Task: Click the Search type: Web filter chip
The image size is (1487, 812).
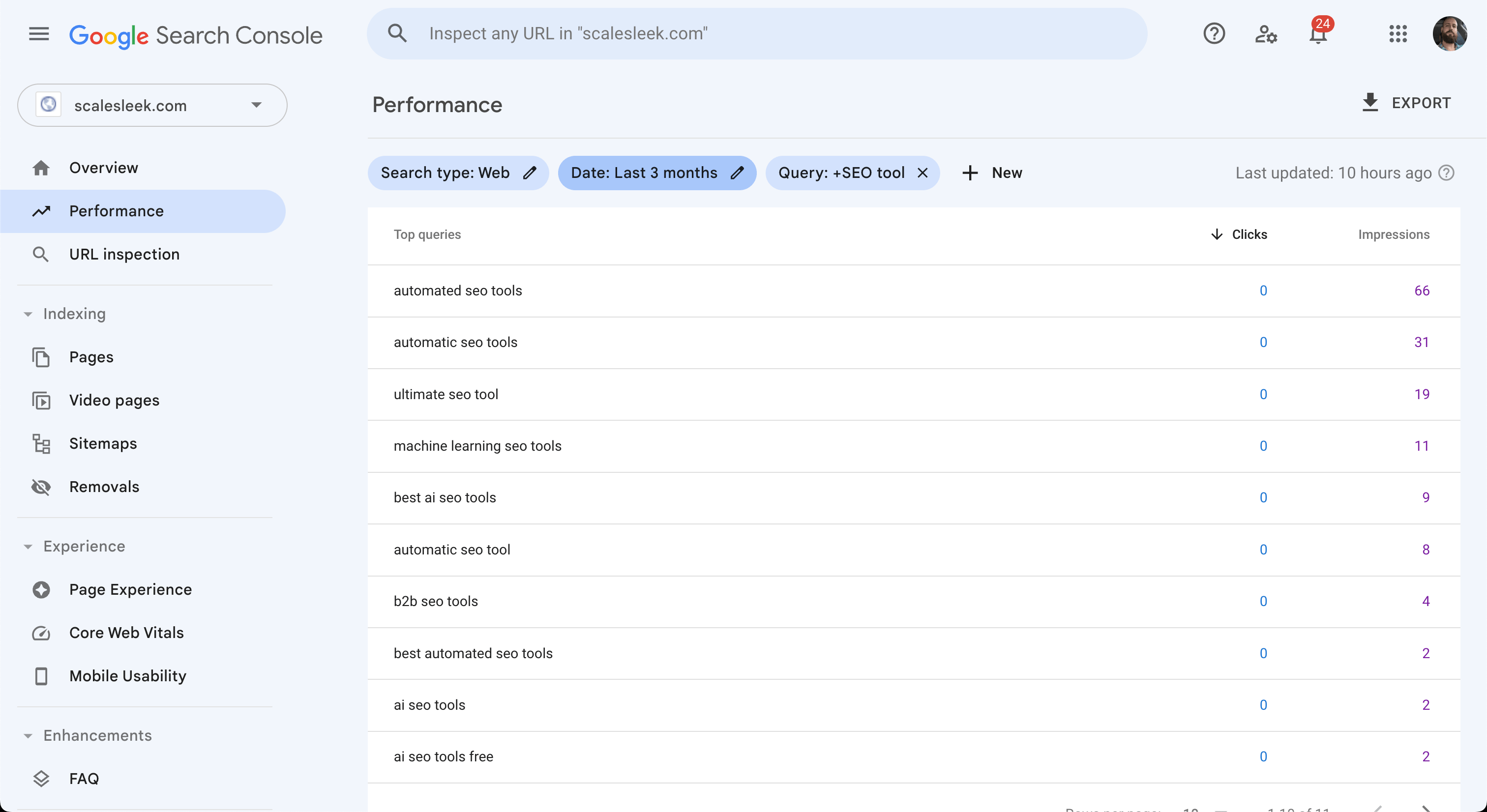Action: [458, 173]
